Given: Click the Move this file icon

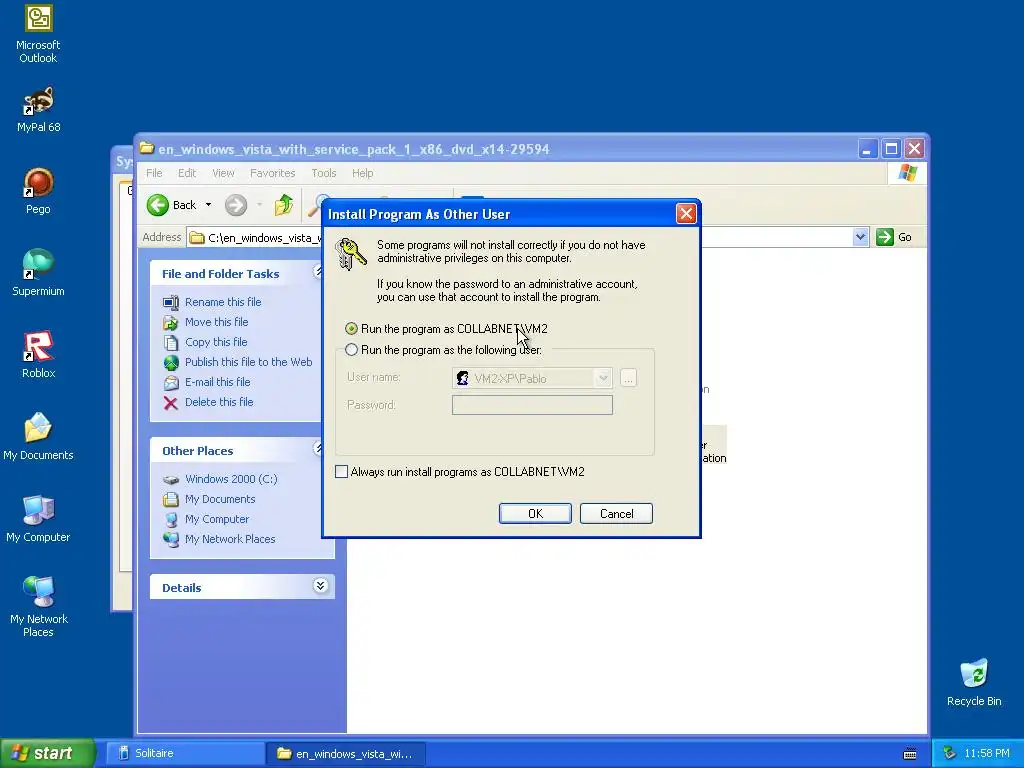Looking at the screenshot, I should pyautogui.click(x=170, y=323).
